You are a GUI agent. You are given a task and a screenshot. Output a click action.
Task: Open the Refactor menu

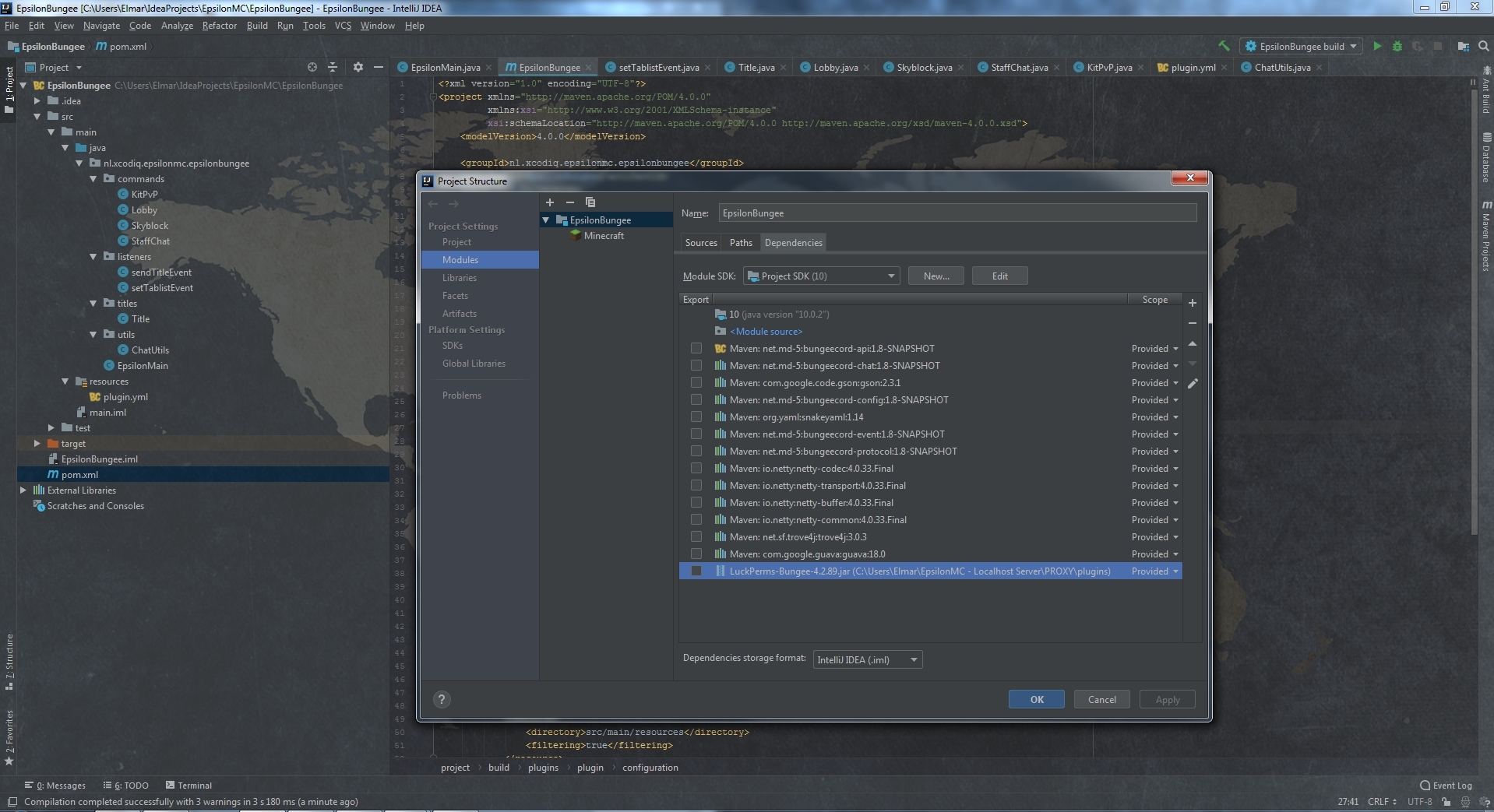220,26
